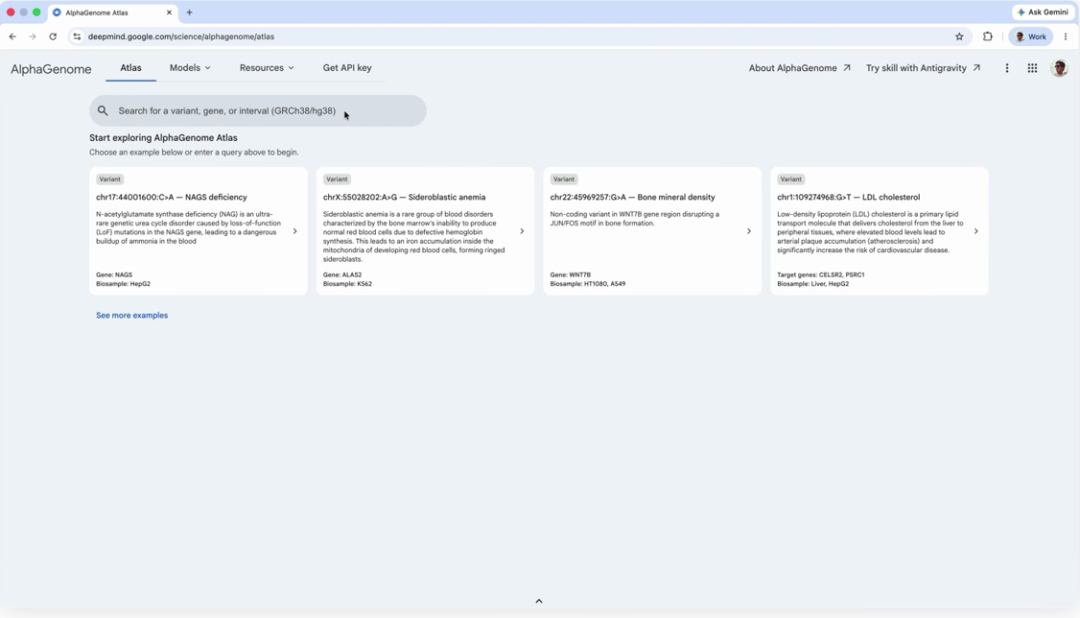This screenshot has width=1080, height=618.
Task: Open the About AlphaGenome external link
Action: pos(800,68)
